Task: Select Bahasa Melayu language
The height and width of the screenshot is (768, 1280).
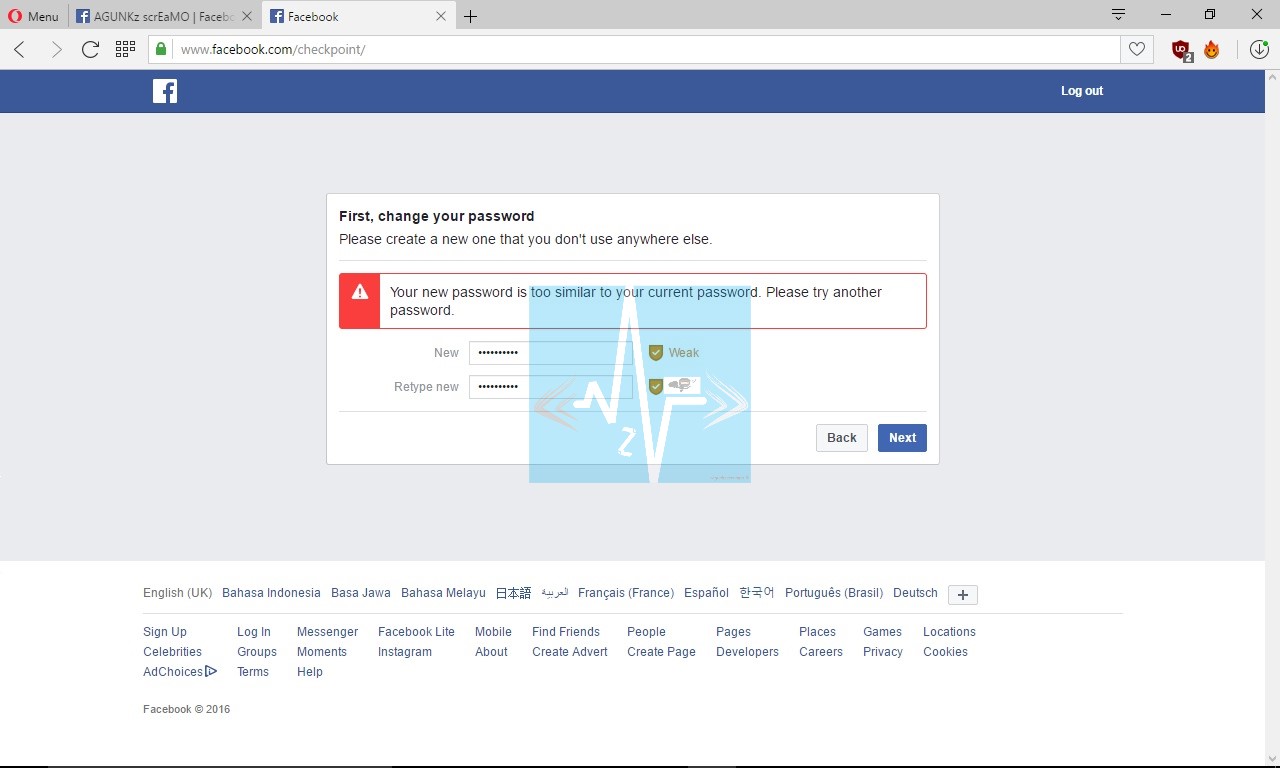Action: coord(443,593)
